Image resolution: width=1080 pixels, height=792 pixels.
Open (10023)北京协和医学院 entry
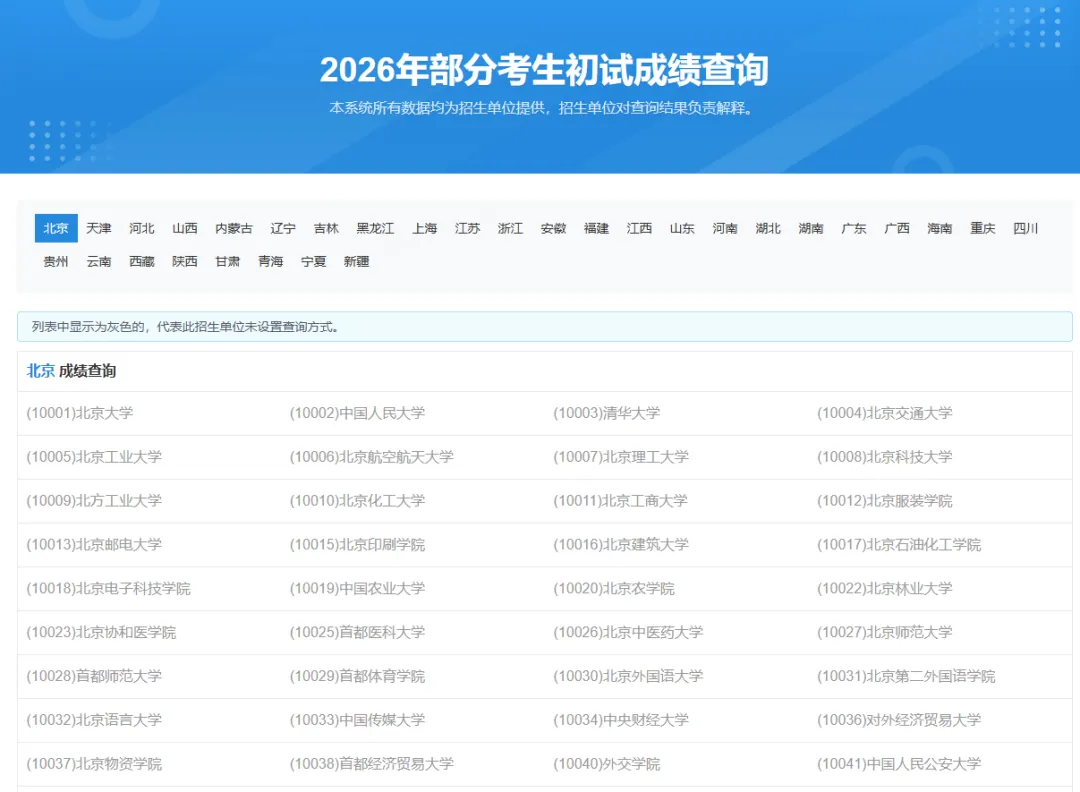tap(101, 632)
